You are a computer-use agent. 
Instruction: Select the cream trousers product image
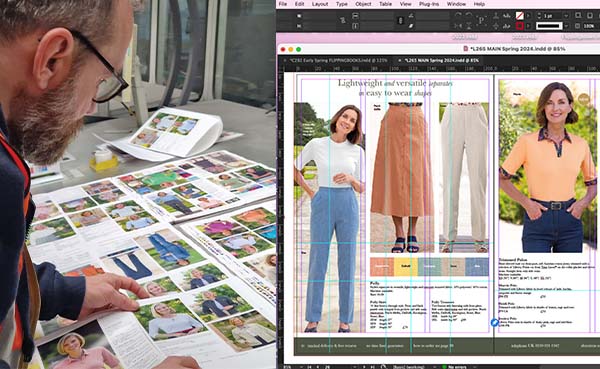pos(464,177)
